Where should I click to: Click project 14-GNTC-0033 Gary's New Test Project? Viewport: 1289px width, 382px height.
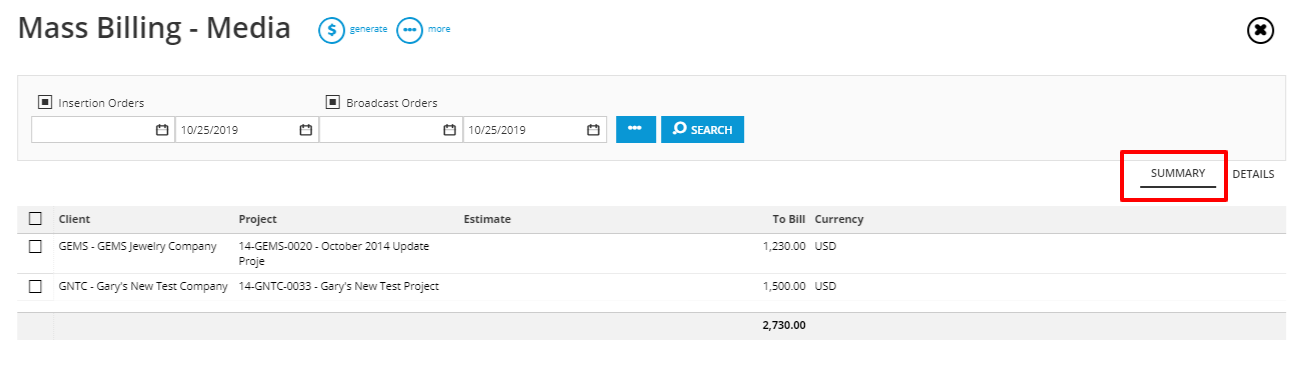338,286
